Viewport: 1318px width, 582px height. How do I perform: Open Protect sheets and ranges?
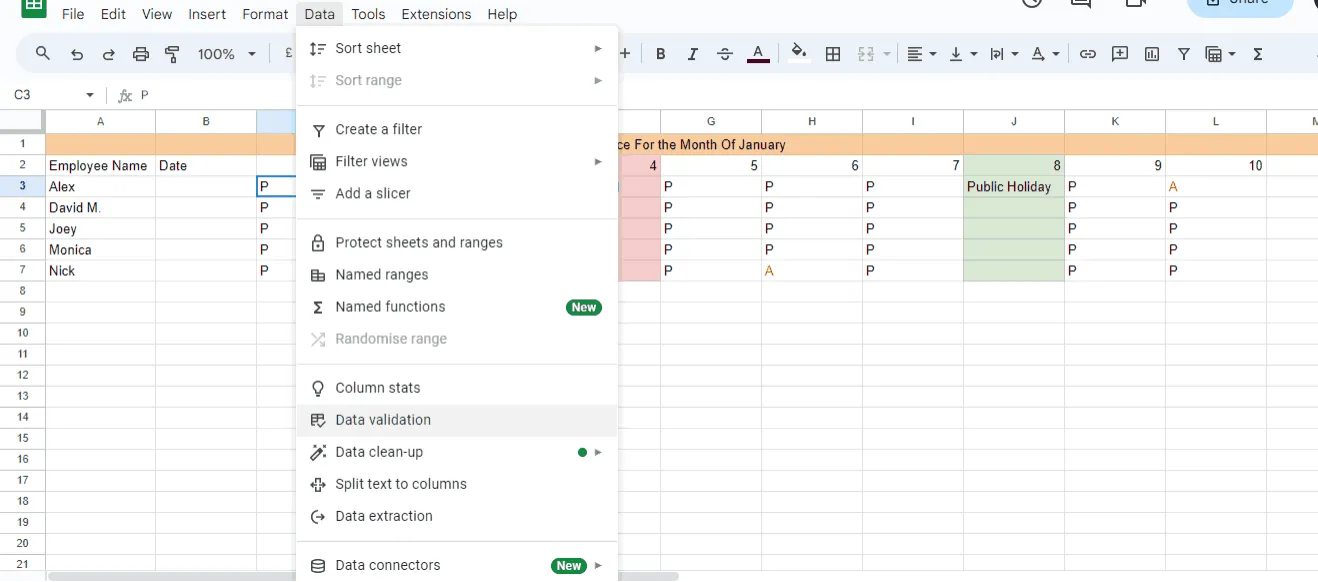click(x=457, y=242)
